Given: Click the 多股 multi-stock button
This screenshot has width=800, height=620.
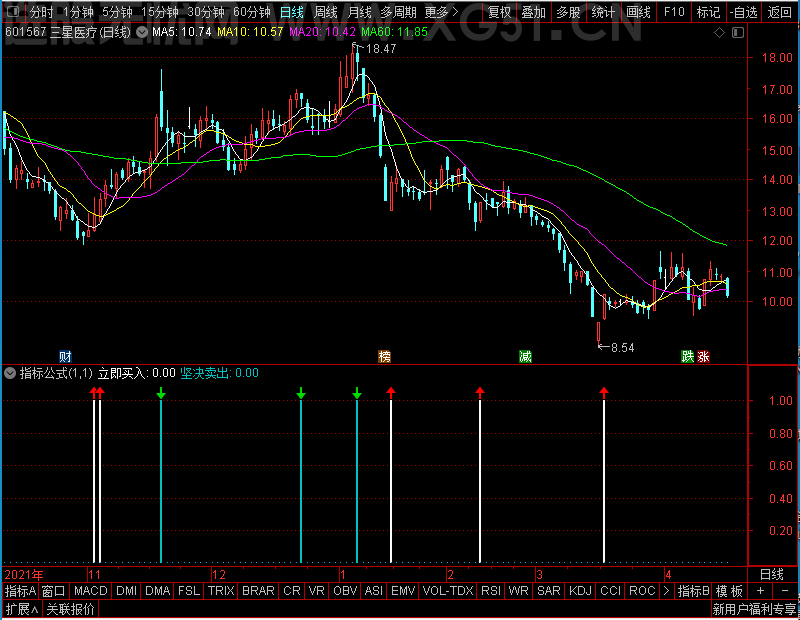Looking at the screenshot, I should [568, 11].
